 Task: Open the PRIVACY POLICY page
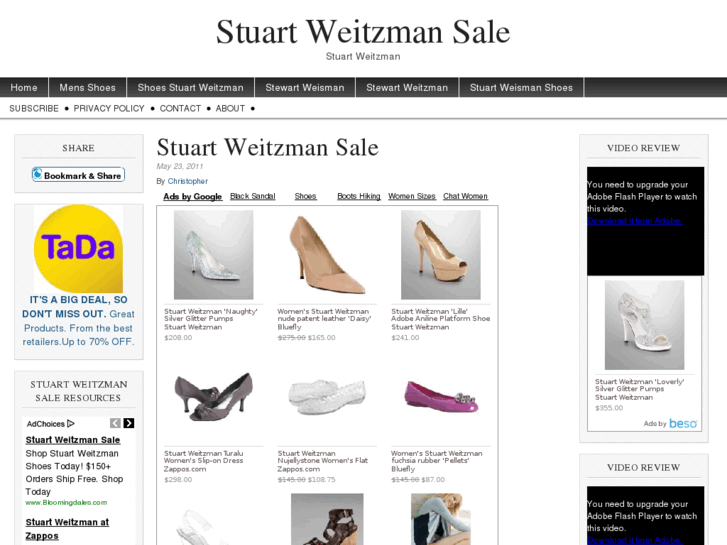click(109, 109)
